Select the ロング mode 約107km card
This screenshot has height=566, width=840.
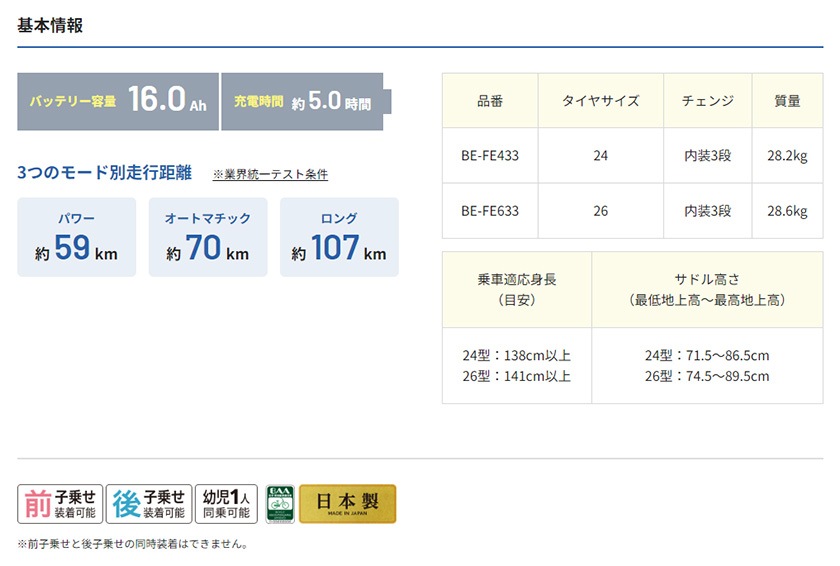click(339, 237)
